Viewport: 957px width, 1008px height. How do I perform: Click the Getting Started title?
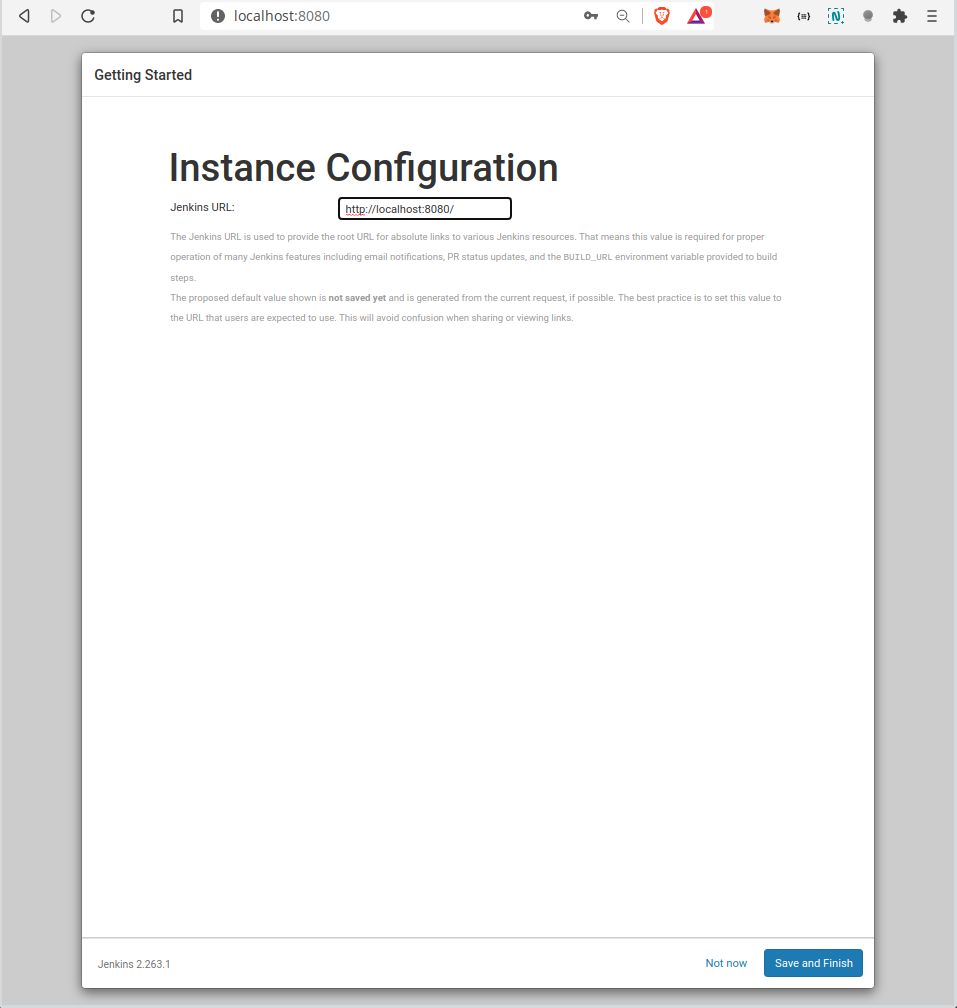click(143, 75)
